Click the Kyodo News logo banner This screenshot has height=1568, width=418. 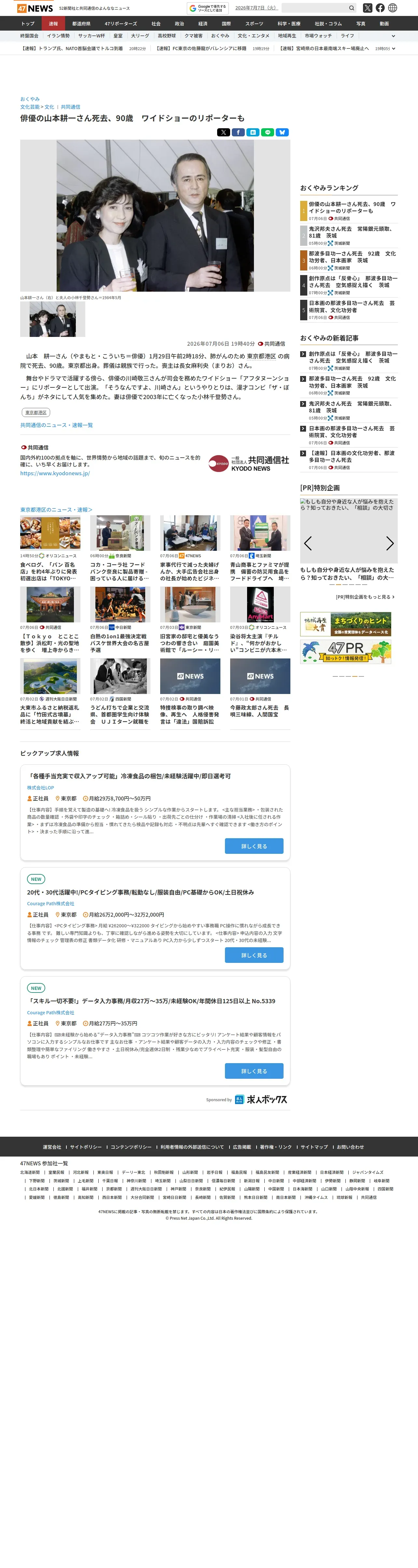point(249,464)
